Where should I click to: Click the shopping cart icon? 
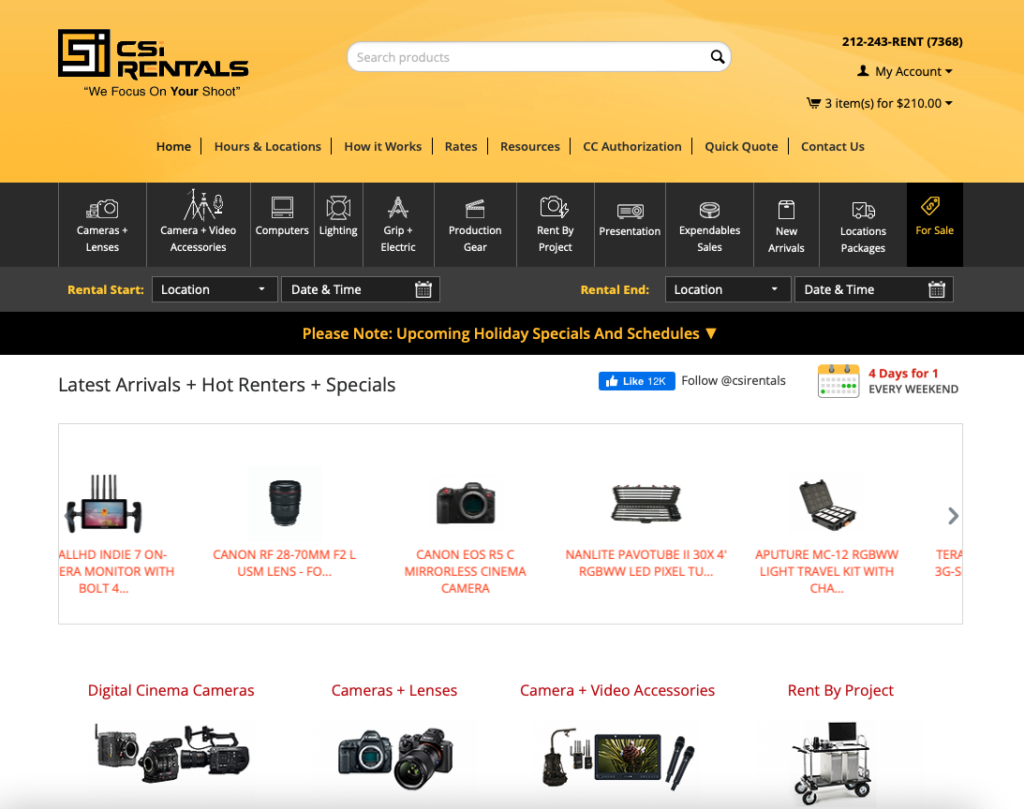[x=813, y=103]
